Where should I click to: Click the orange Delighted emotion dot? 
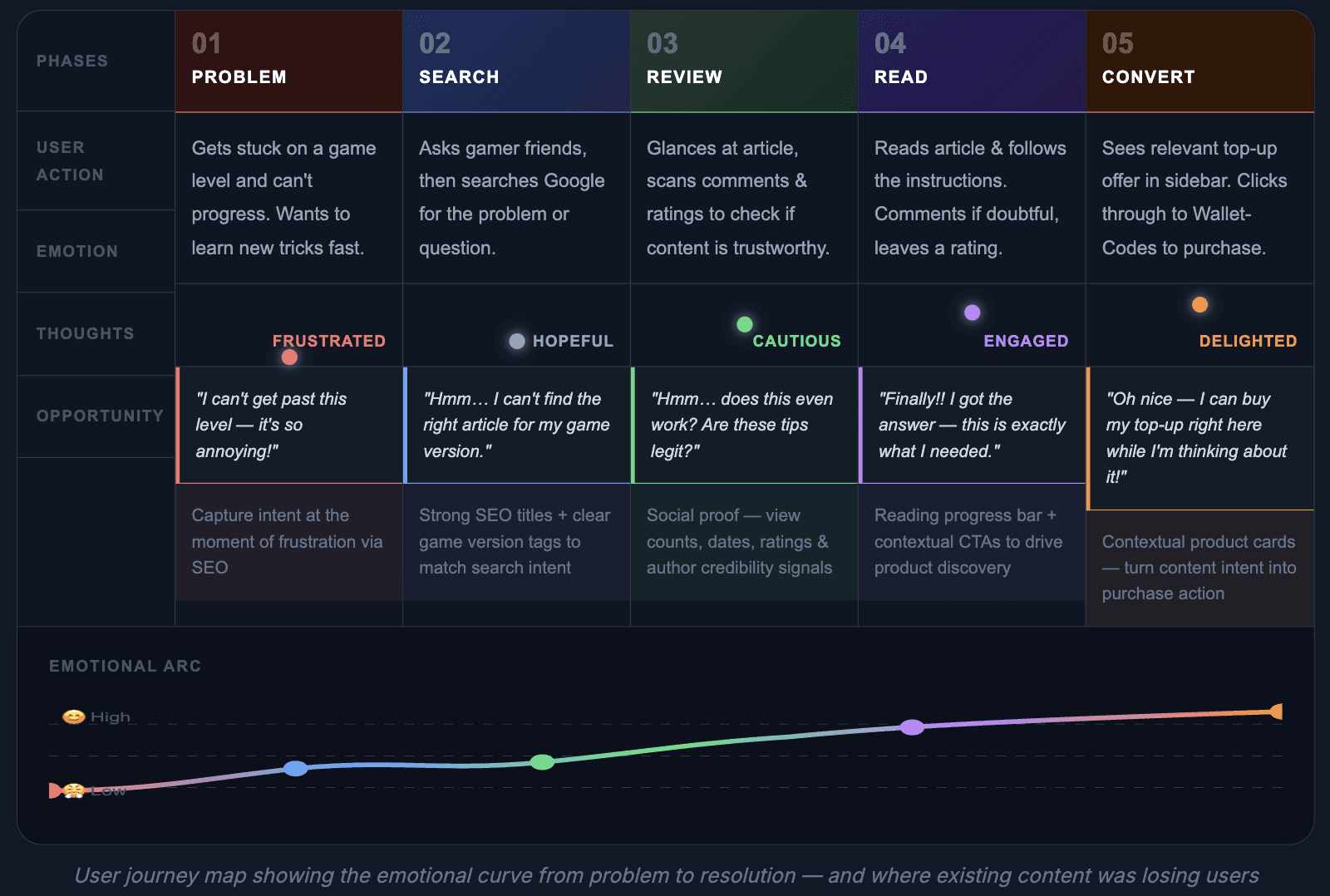click(1199, 304)
